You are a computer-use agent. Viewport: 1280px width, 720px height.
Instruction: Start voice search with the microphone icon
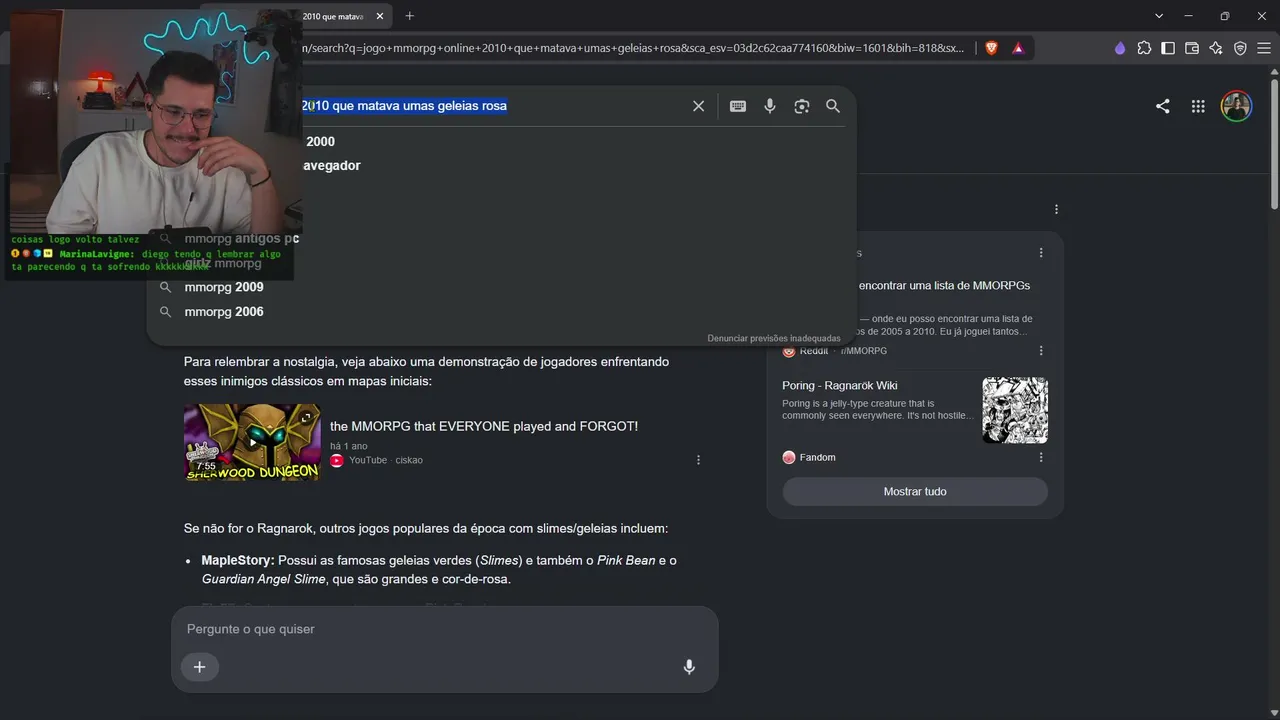[x=770, y=106]
